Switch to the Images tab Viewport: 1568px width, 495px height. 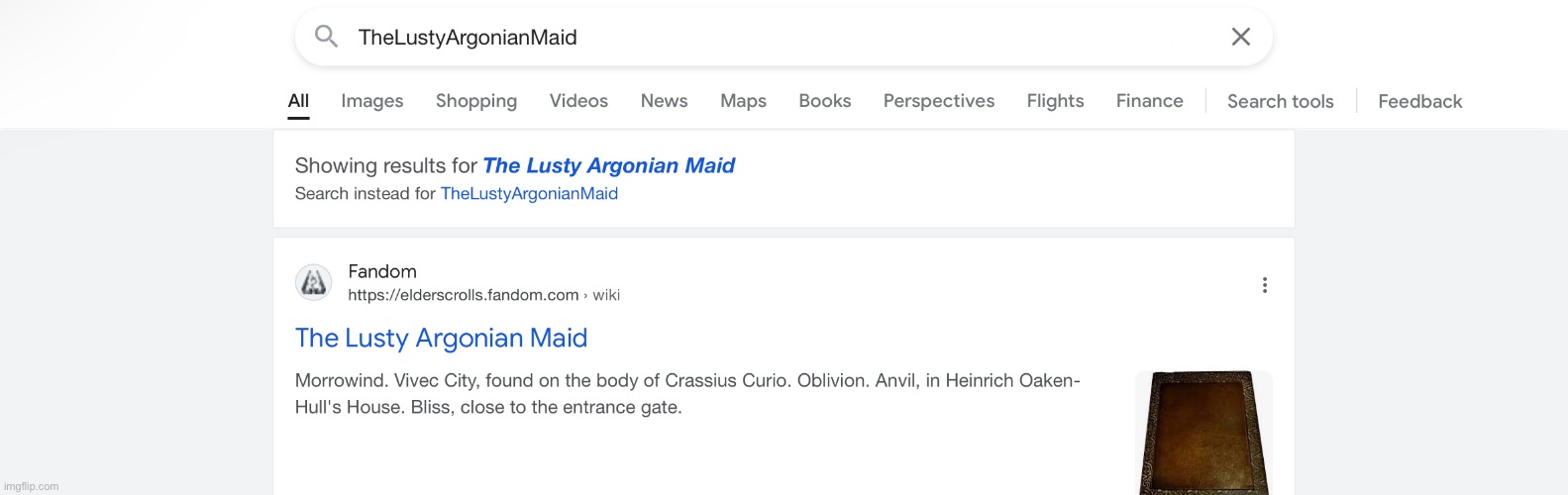point(371,101)
